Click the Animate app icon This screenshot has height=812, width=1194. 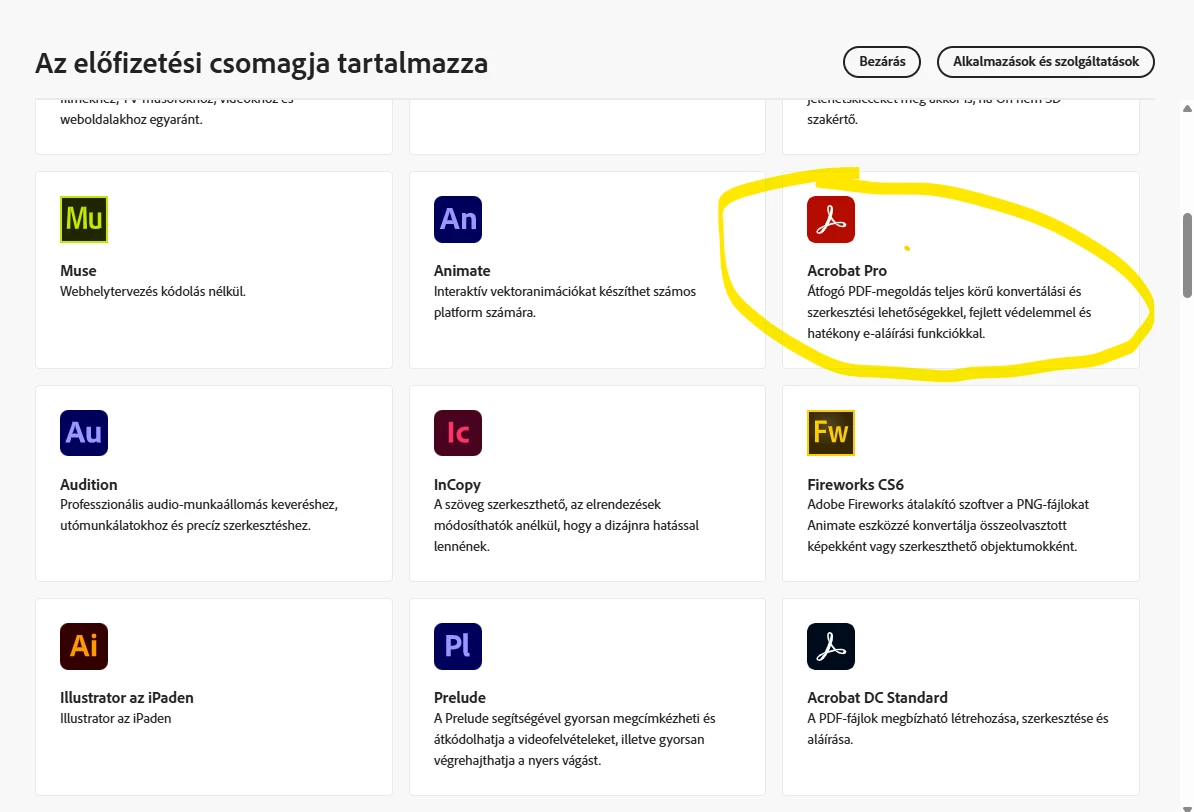pos(458,219)
